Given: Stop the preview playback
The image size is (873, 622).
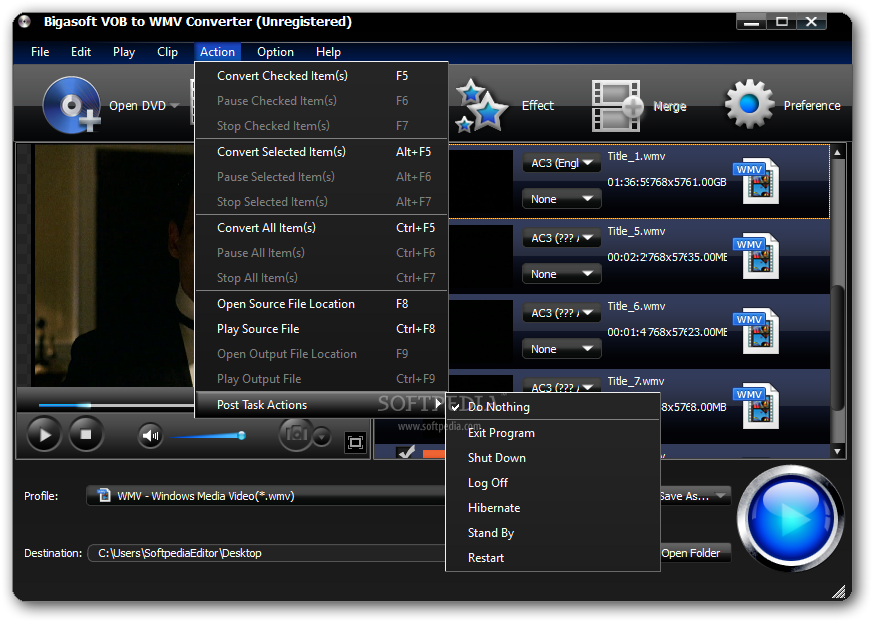Looking at the screenshot, I should click(86, 434).
